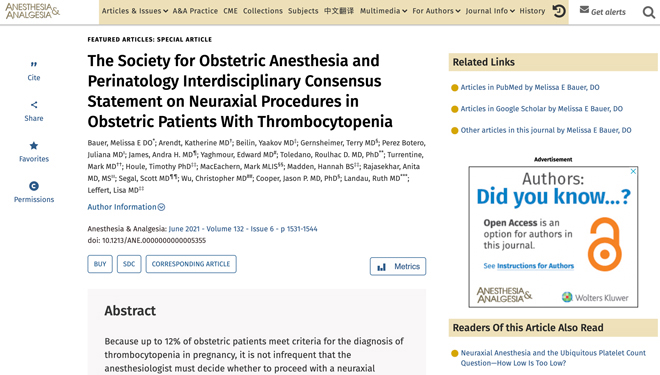Viewport: 660px width, 375px height.
Task: Click the recent history clock icon
Action: coord(559,11)
